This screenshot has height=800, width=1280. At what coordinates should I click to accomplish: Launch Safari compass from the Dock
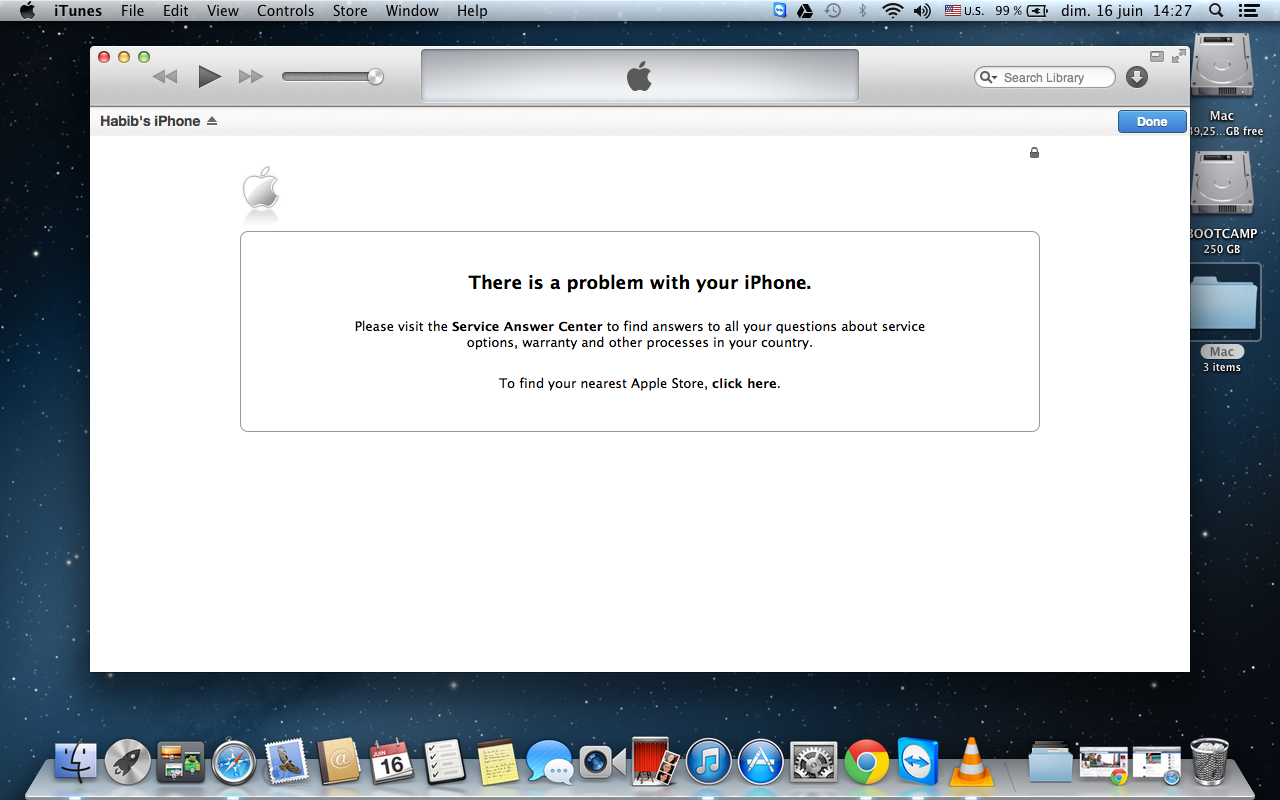234,763
